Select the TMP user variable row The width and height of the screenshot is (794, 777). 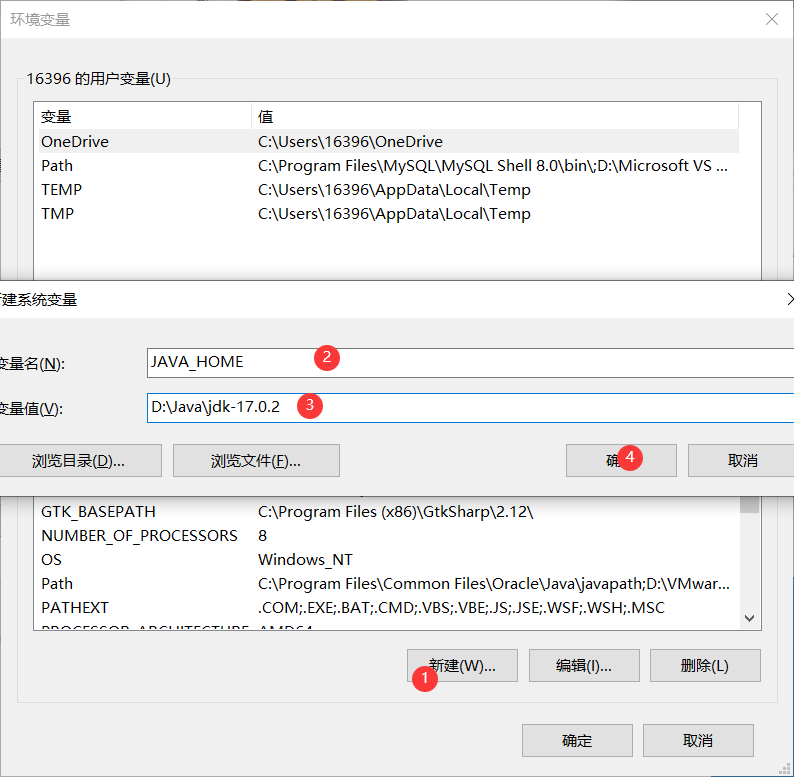click(388, 213)
